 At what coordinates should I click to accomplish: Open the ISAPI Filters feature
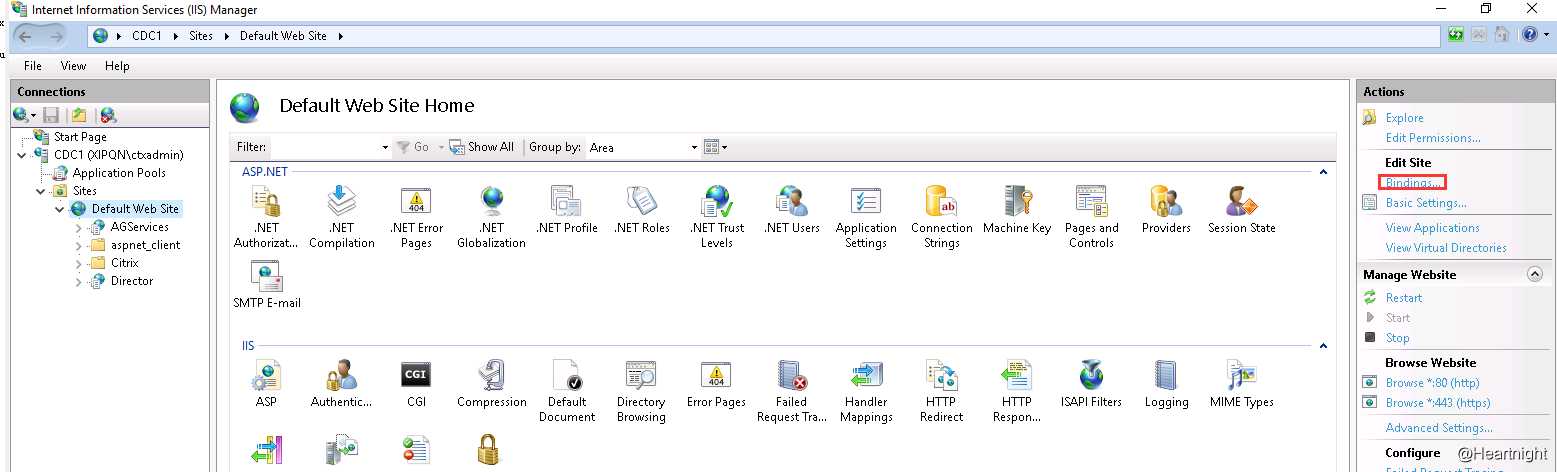(x=1091, y=384)
